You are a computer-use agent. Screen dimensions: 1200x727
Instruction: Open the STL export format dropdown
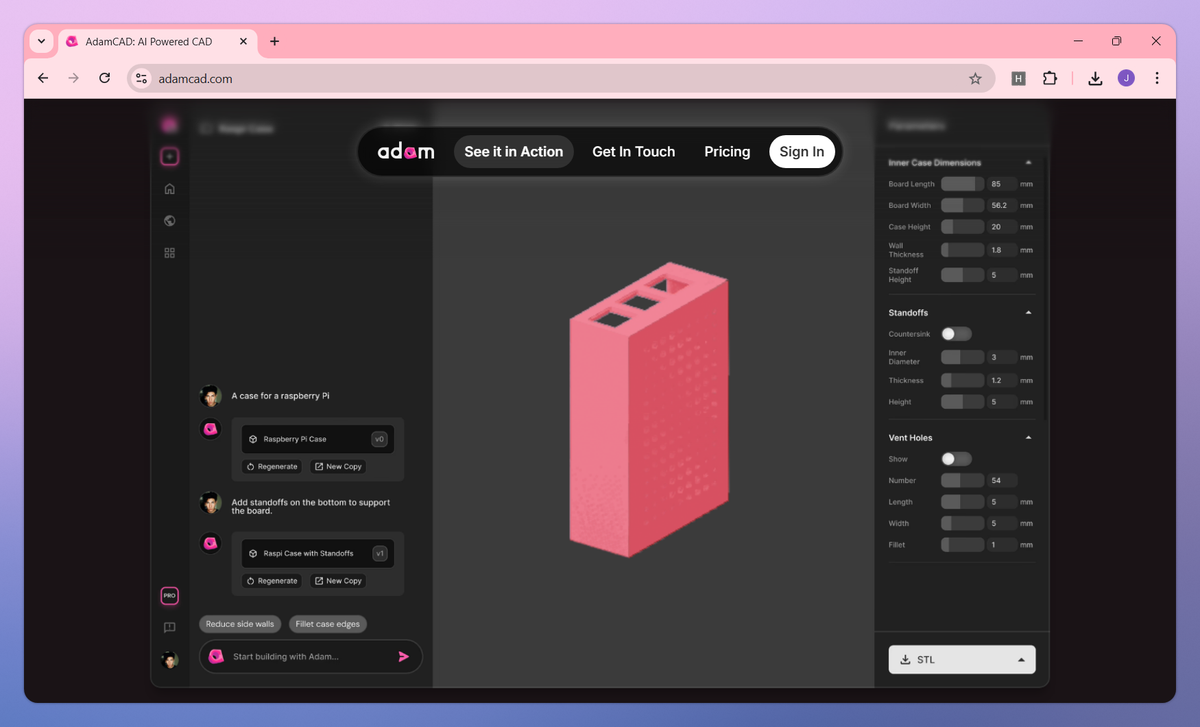[1020, 659]
